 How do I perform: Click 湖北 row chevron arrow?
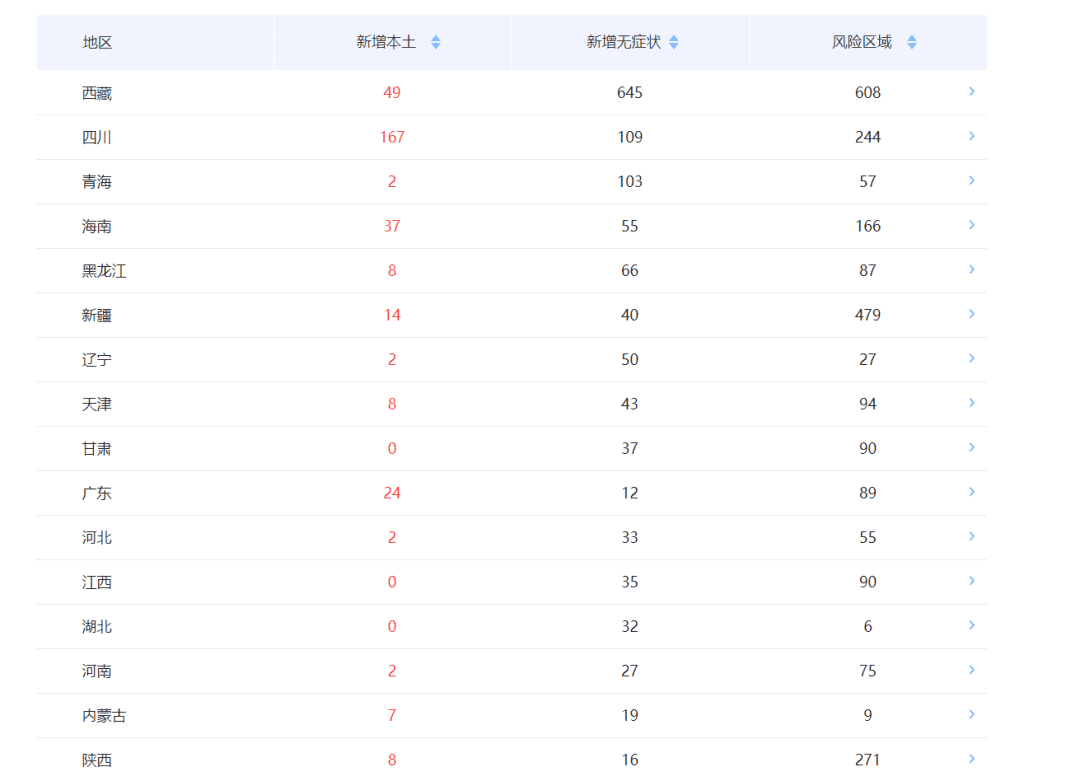coord(971,626)
